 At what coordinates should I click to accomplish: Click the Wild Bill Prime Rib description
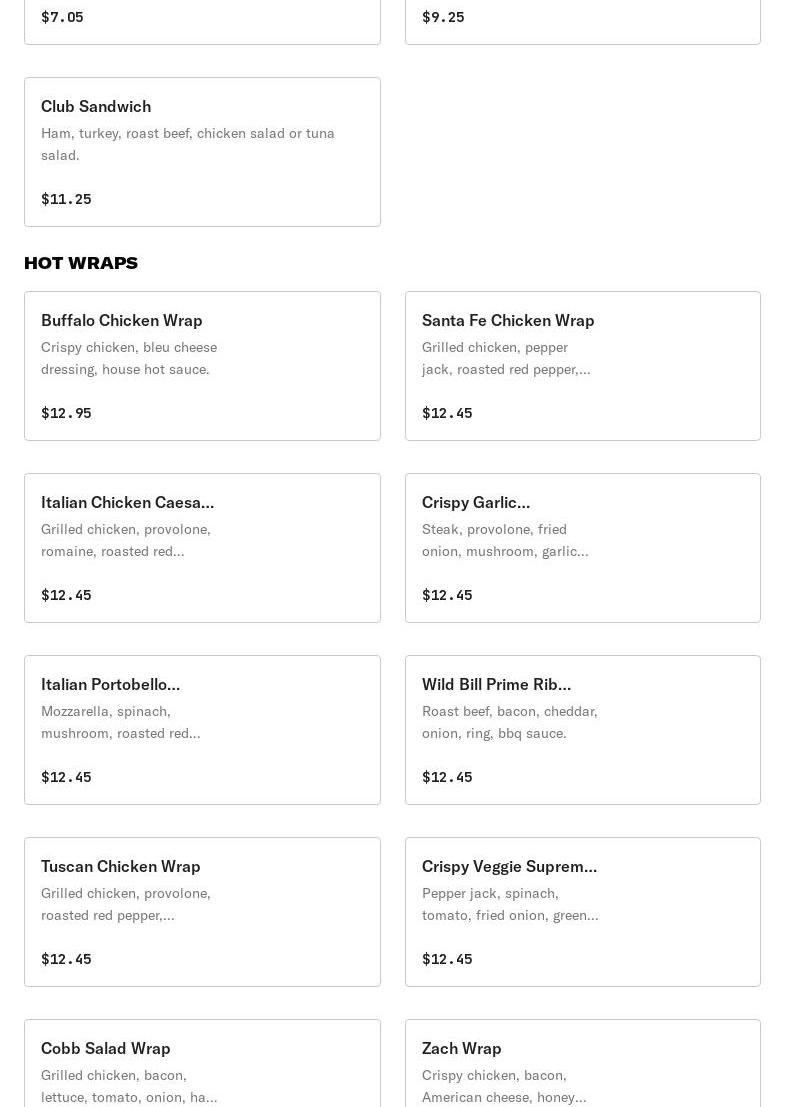point(509,722)
